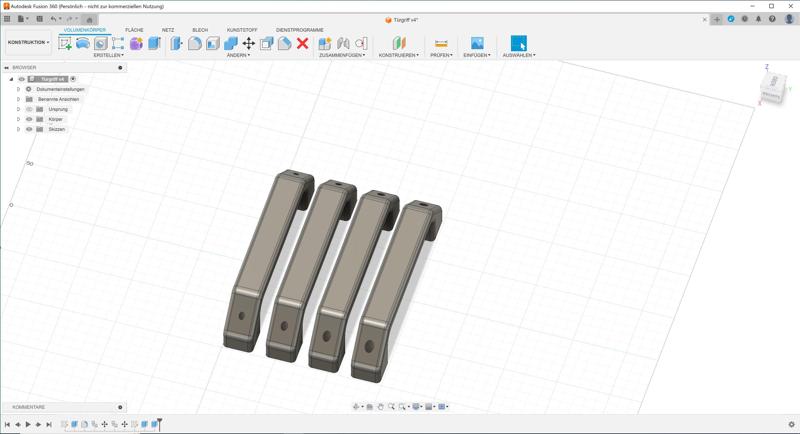The height and width of the screenshot is (434, 800).
Task: Expand the ZUSAMMENFÜGEN dropdown menu
Action: tap(342, 55)
